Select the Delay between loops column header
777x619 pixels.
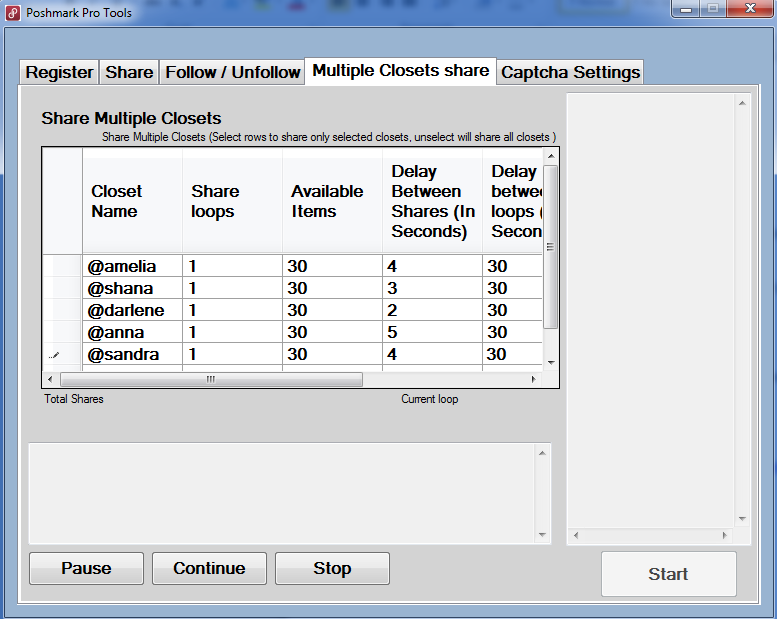(512, 201)
